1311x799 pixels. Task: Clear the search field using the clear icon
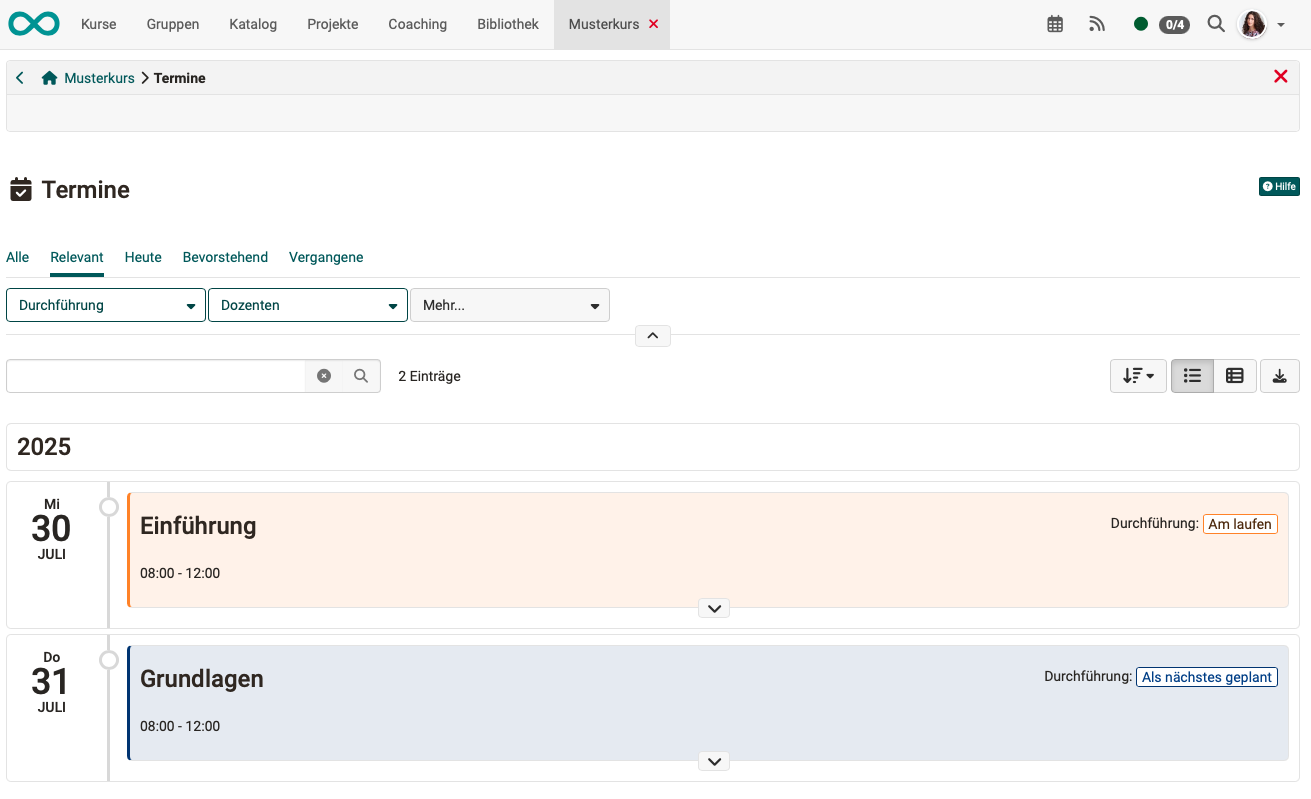click(x=323, y=375)
